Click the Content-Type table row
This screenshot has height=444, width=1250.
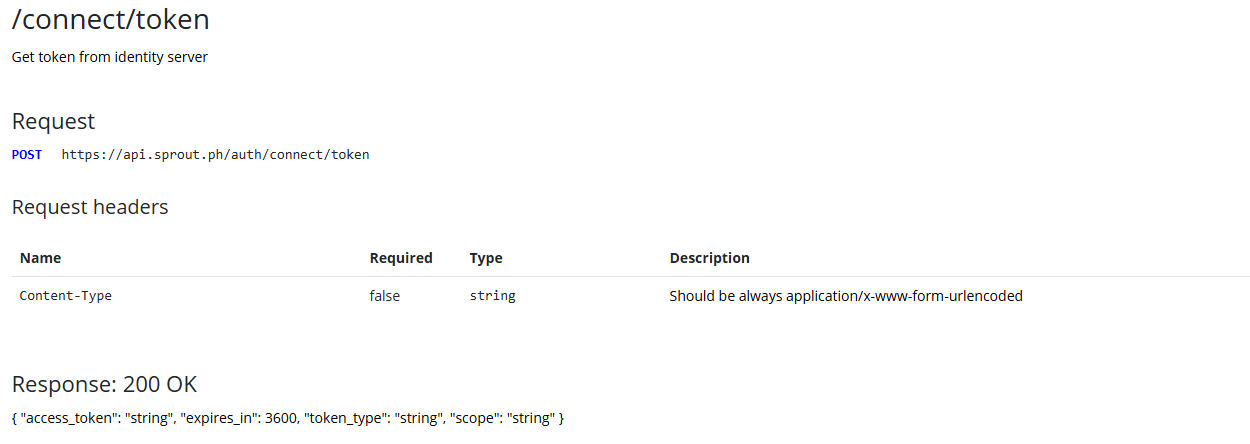[630, 296]
